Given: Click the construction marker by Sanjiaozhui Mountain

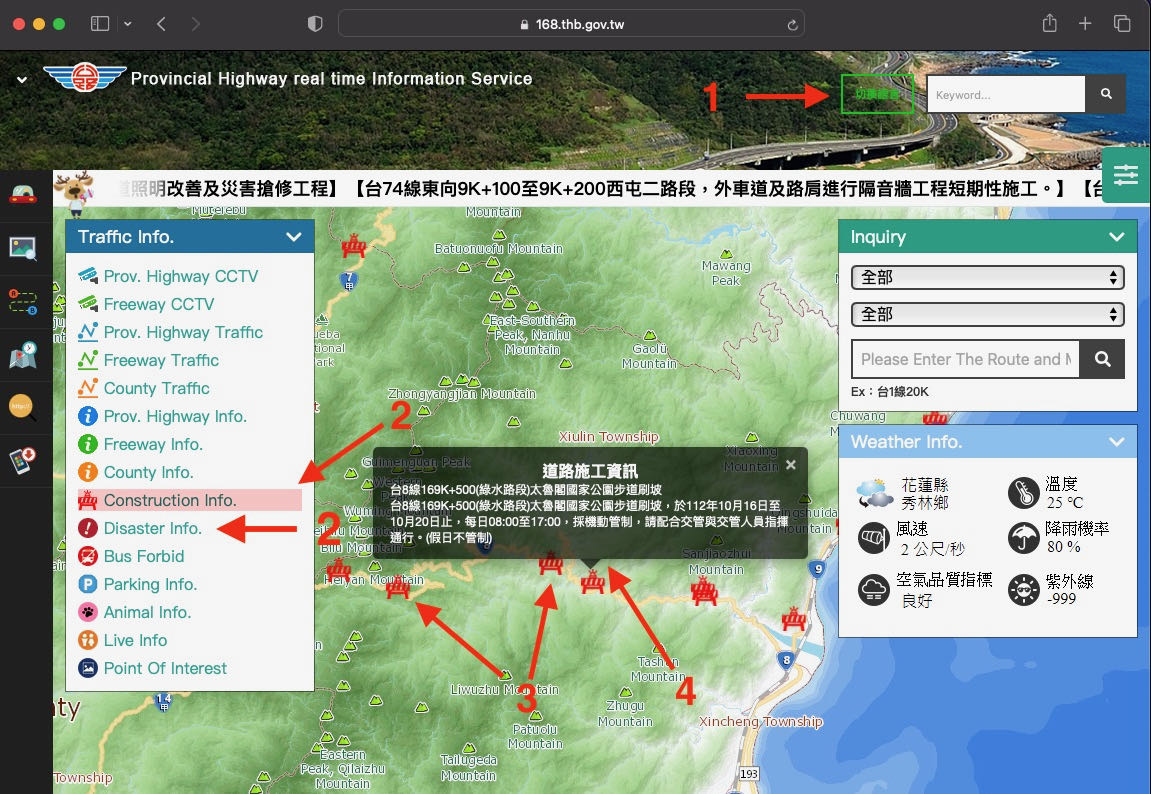Looking at the screenshot, I should tap(703, 591).
